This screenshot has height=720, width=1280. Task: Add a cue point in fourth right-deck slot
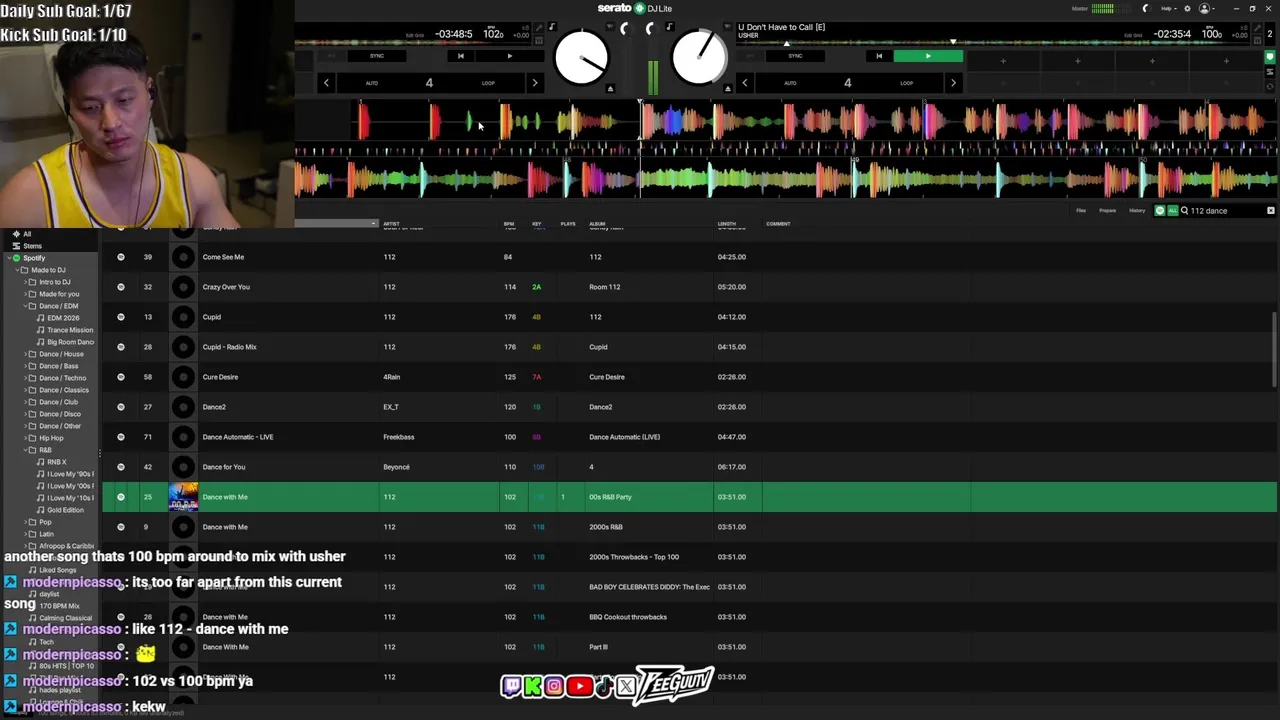click(x=1226, y=61)
